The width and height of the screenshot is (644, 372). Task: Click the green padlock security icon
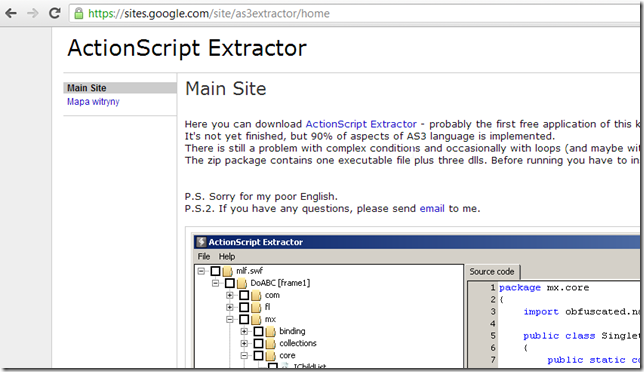[78, 14]
